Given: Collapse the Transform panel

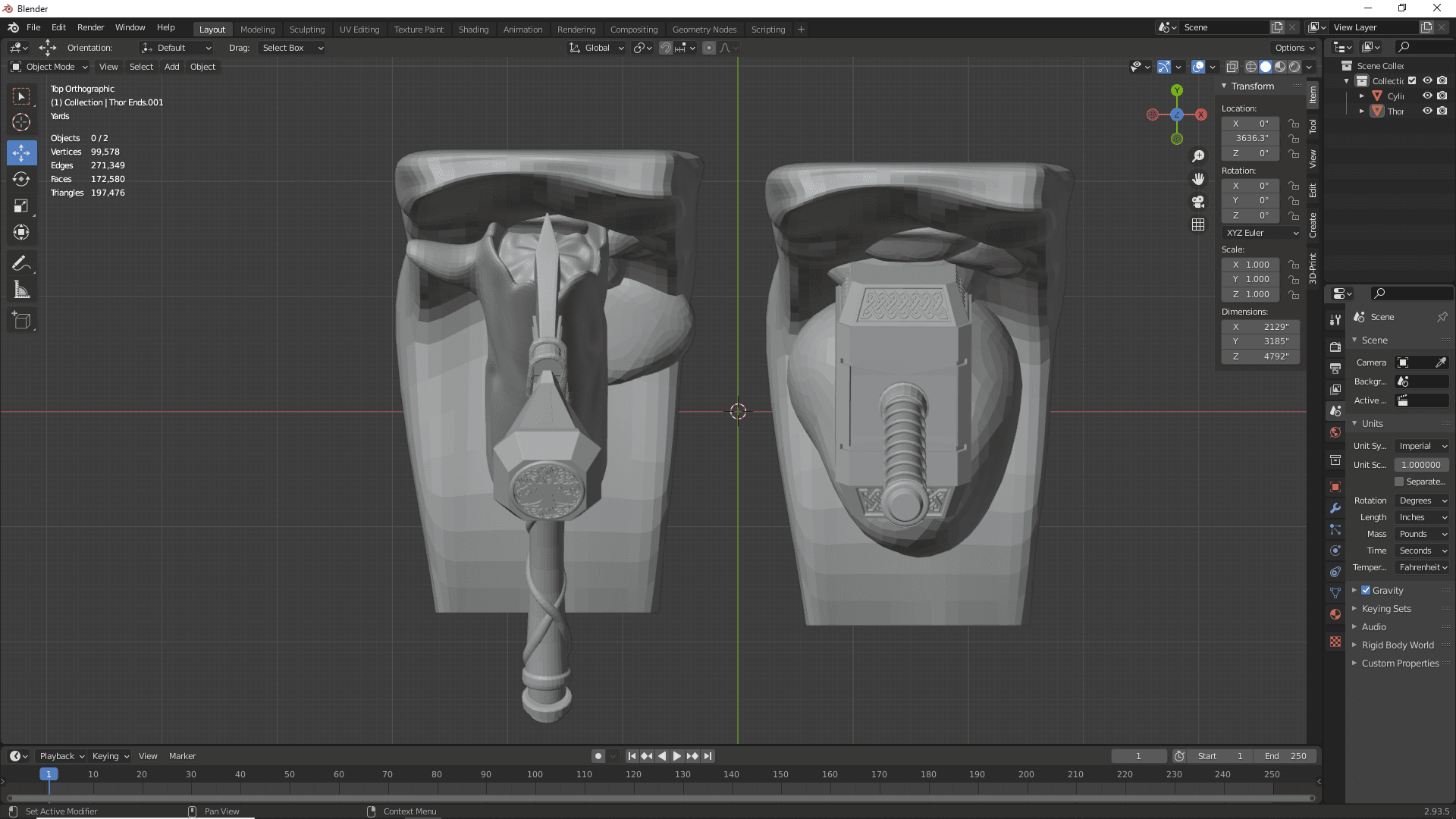Looking at the screenshot, I should [1251, 86].
